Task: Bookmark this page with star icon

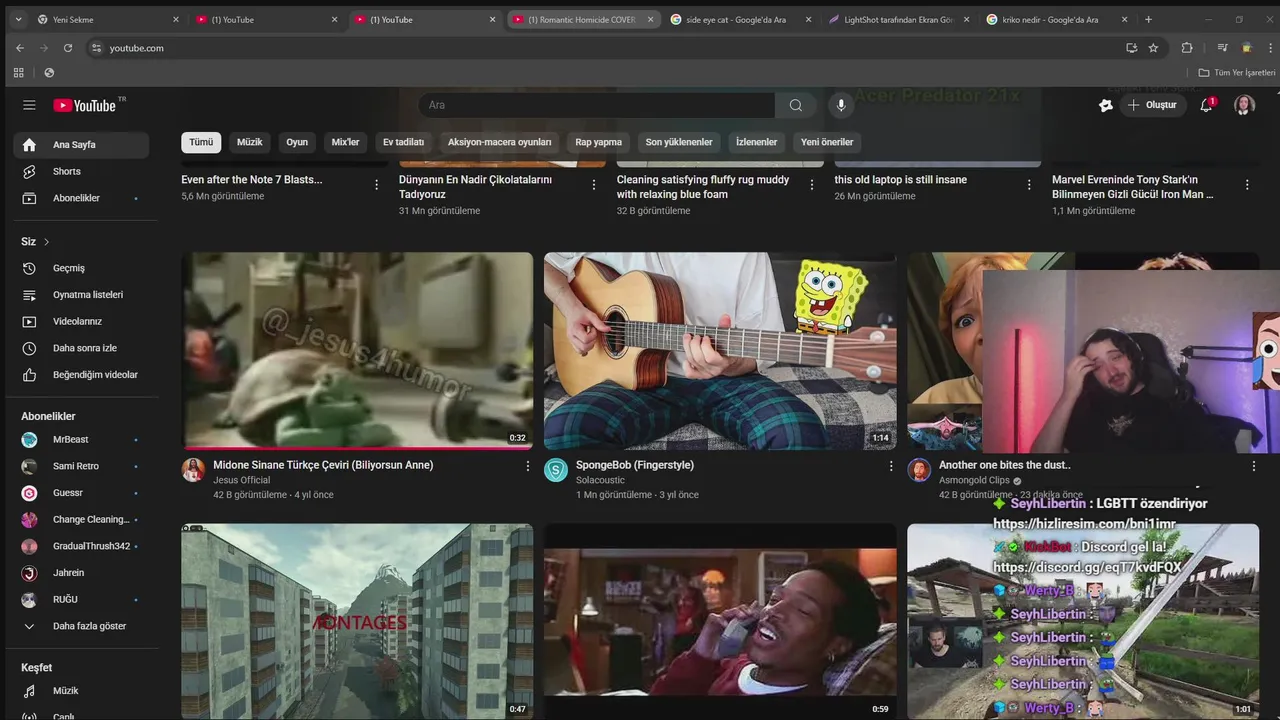Action: (1153, 48)
